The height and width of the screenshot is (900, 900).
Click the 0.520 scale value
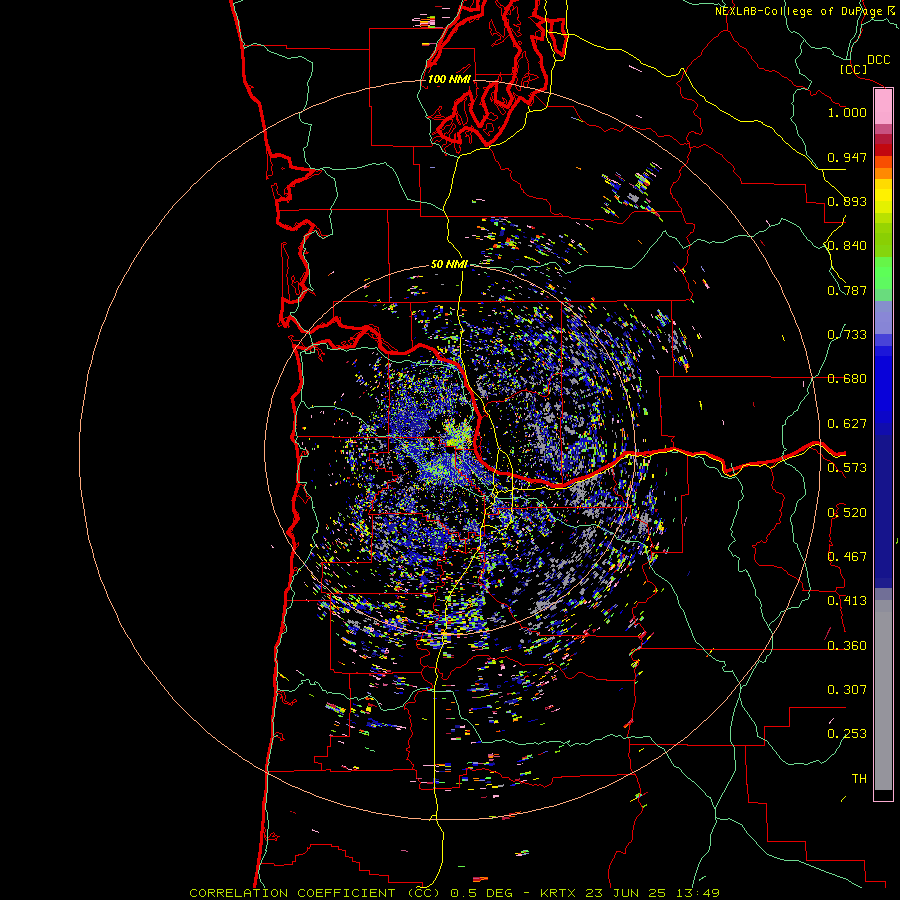847,513
